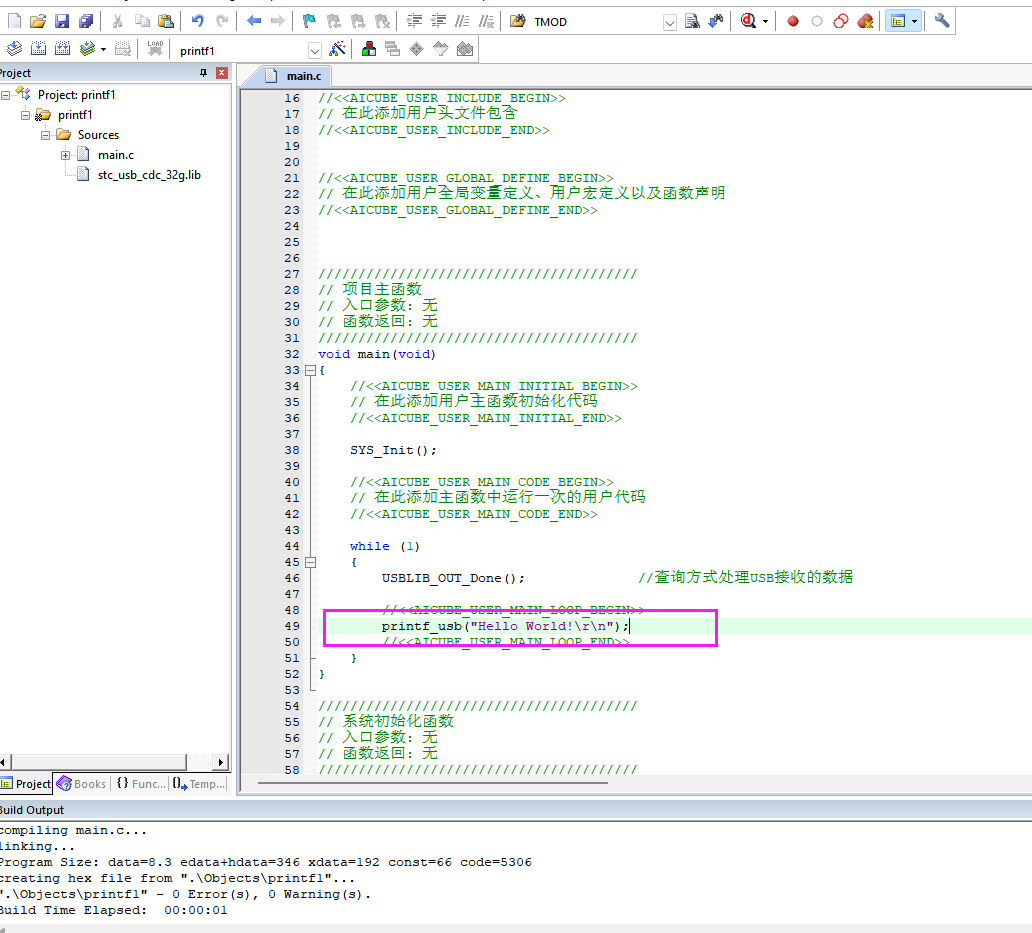
Task: Toggle the project window layout button
Action: pyautogui.click(x=898, y=22)
